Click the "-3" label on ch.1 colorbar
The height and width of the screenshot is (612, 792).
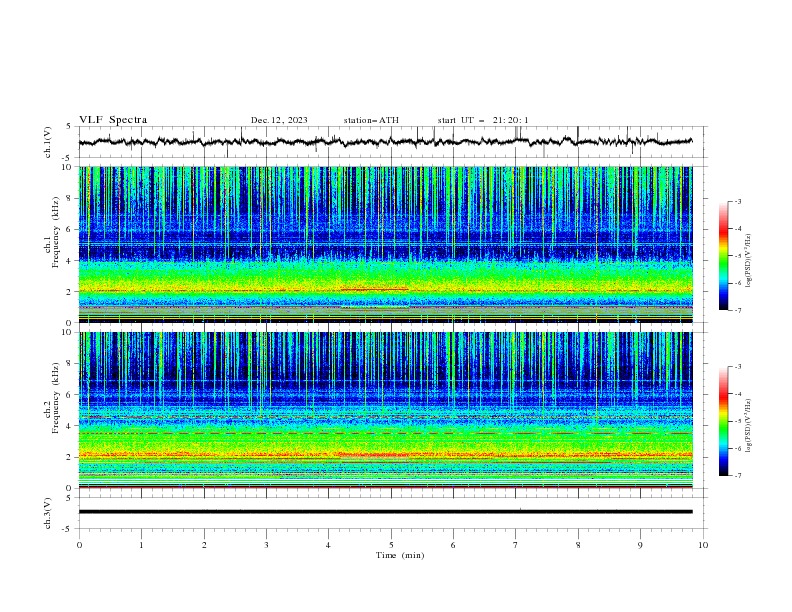(737, 201)
